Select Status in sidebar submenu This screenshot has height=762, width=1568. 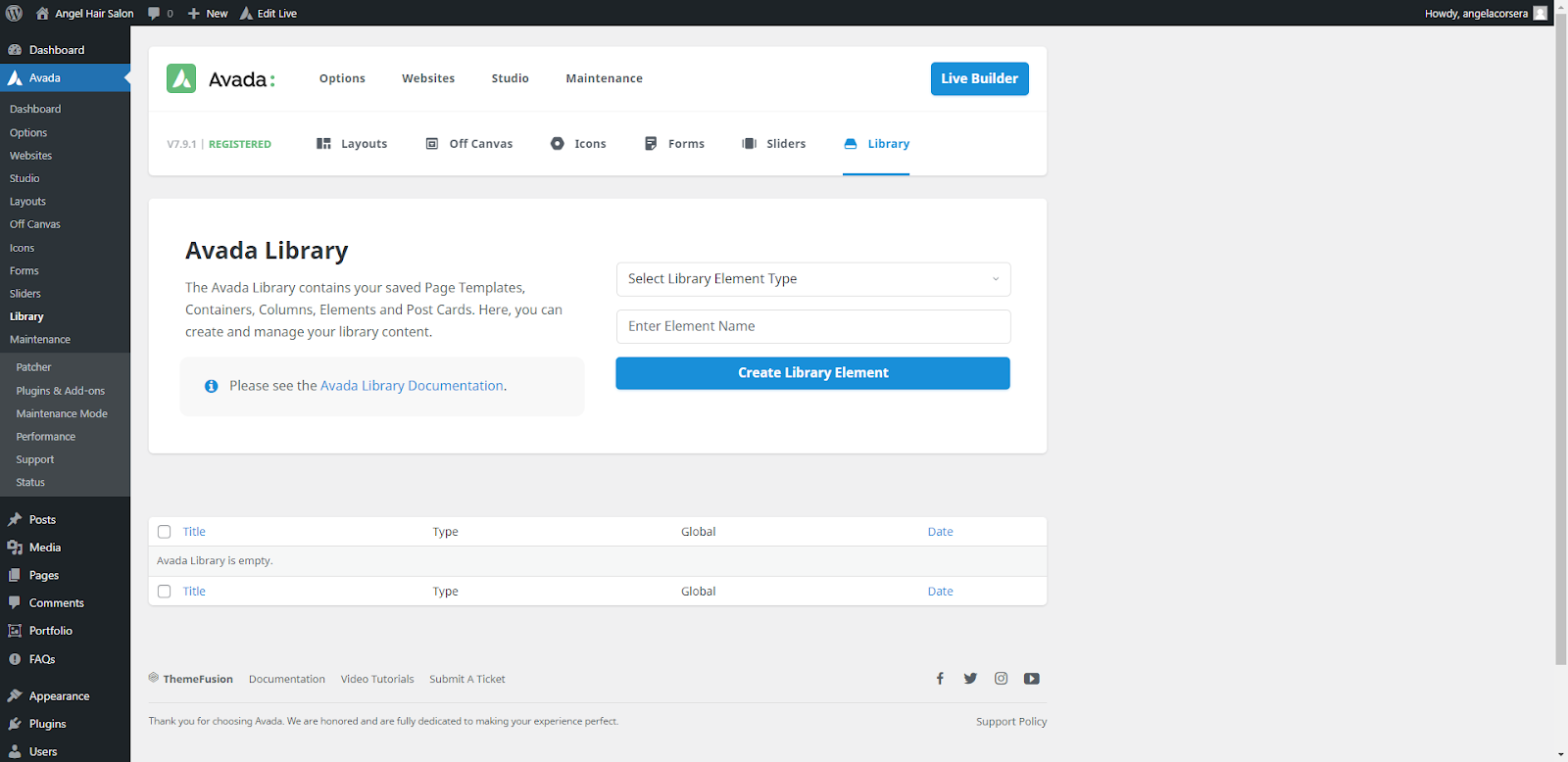(x=30, y=483)
